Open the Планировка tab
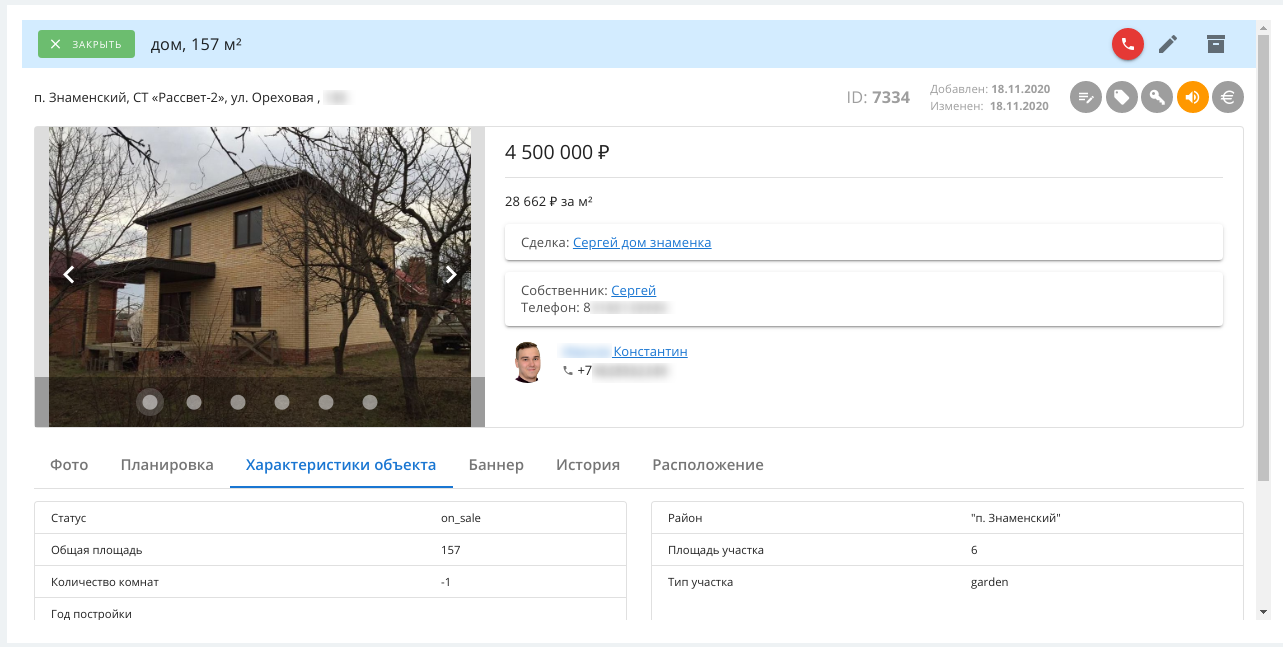The height and width of the screenshot is (647, 1283). pyautogui.click(x=167, y=465)
